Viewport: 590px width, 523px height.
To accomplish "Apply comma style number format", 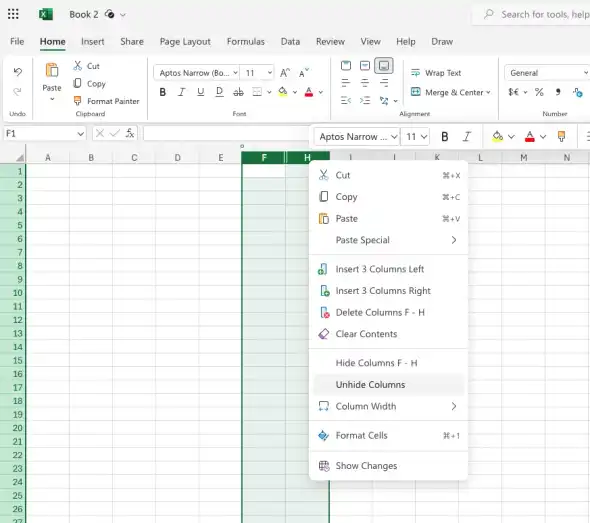I will [x=558, y=92].
